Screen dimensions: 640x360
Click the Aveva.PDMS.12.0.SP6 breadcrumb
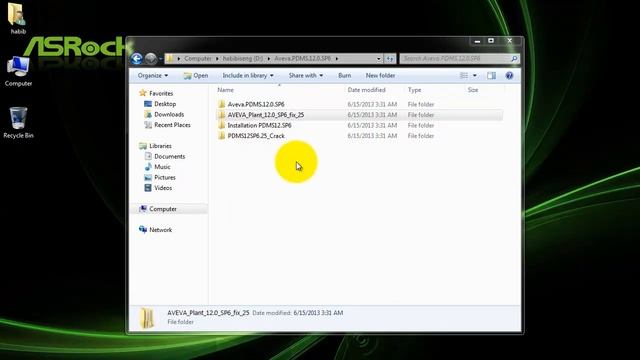[302, 59]
